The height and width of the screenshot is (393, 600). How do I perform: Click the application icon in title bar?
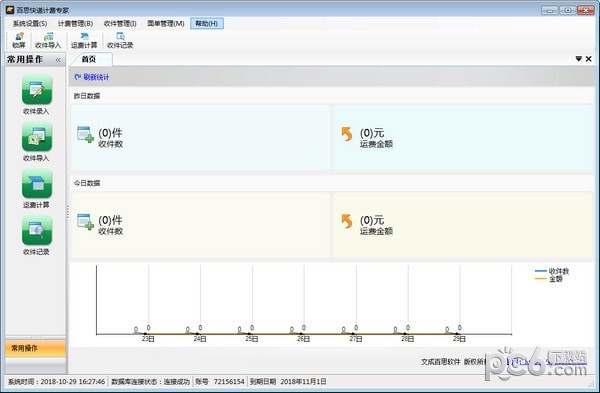coord(10,10)
